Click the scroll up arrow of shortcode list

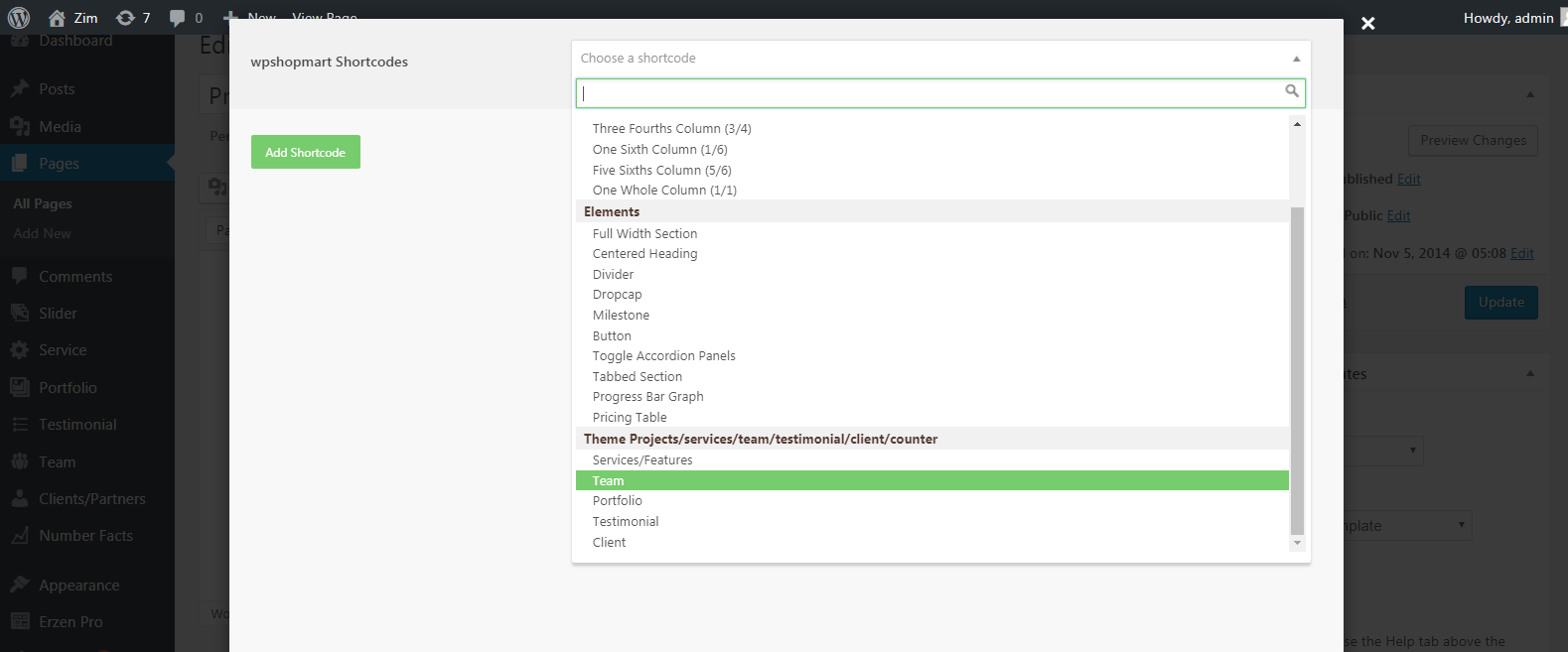(x=1297, y=124)
